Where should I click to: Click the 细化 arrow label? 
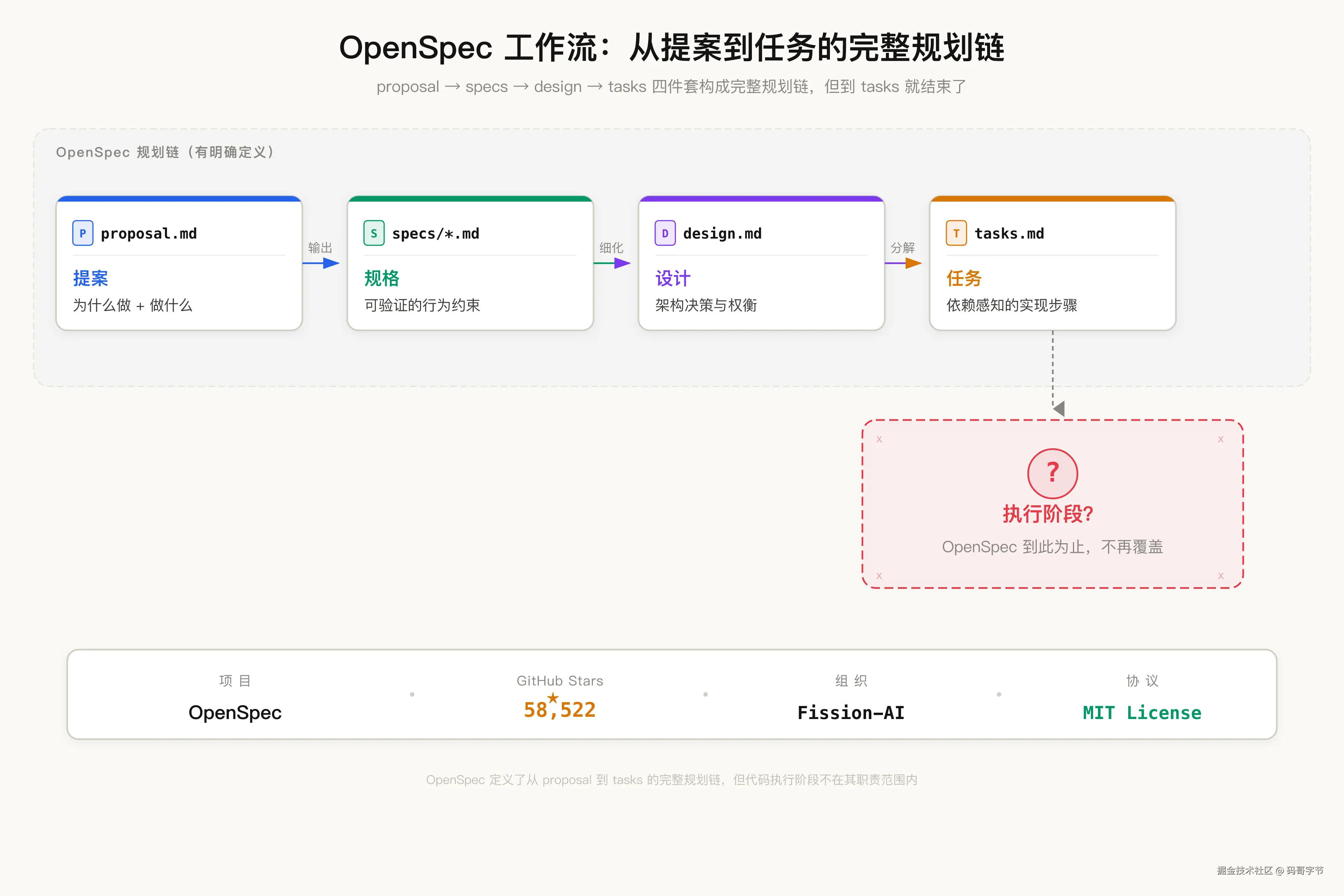point(612,248)
